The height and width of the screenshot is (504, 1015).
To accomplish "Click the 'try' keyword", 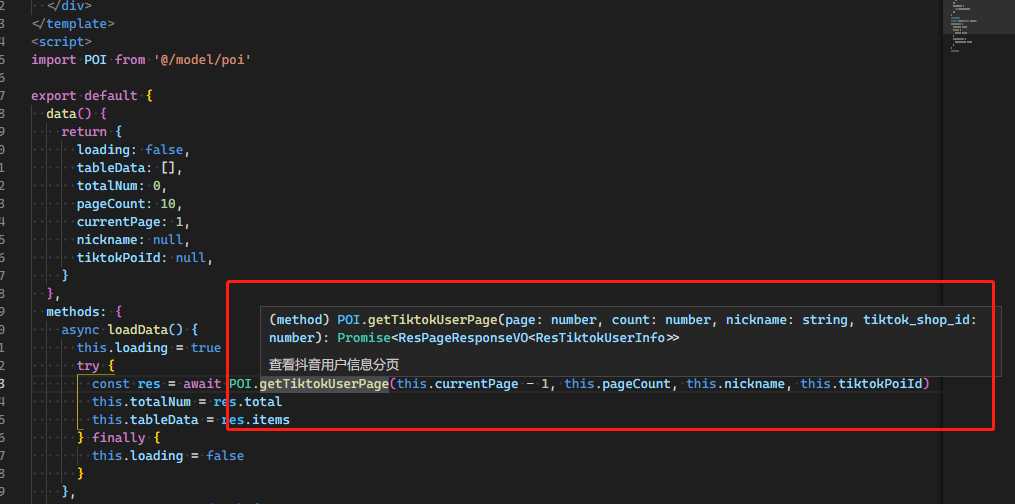I will (88, 366).
